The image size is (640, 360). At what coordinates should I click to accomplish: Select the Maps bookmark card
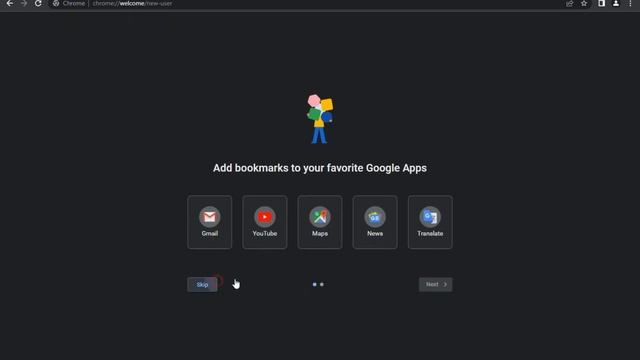coord(320,222)
